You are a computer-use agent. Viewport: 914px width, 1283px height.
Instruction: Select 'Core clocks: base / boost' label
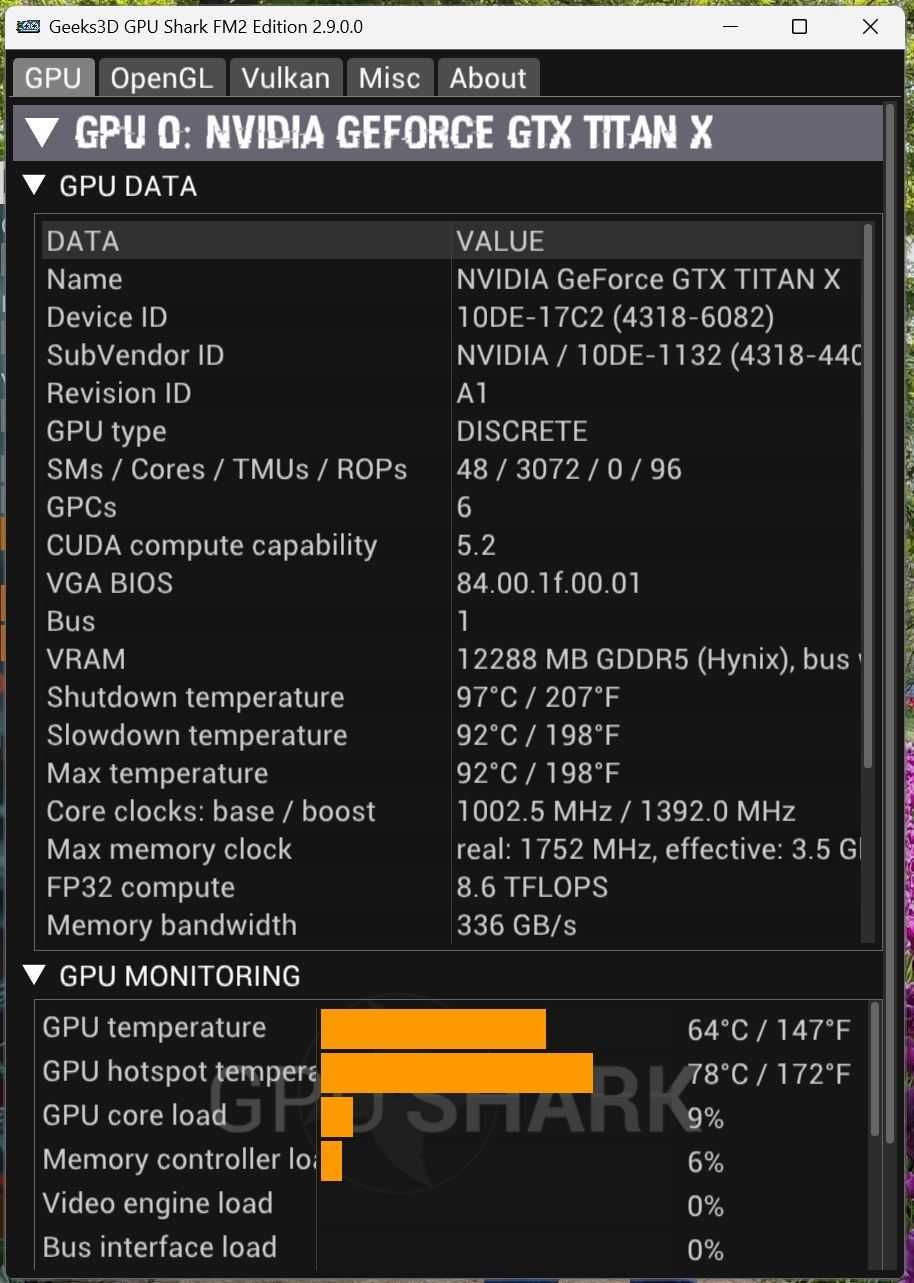(x=211, y=811)
